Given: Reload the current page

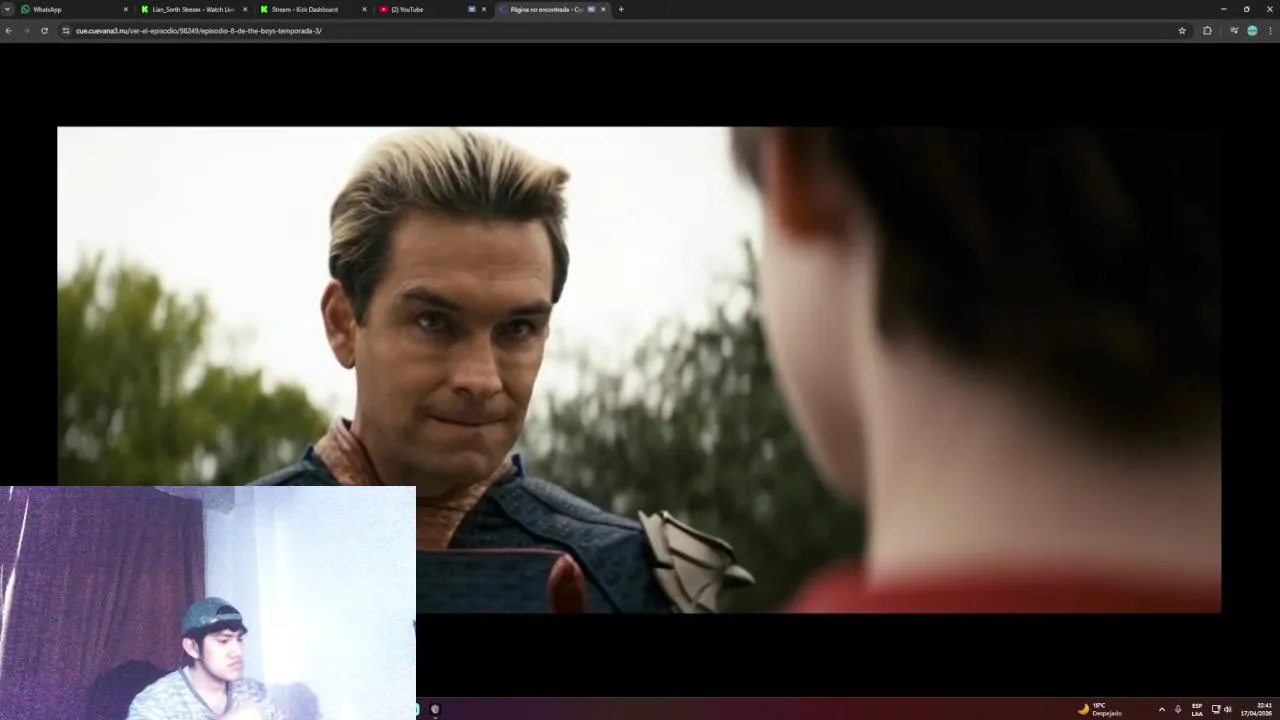Looking at the screenshot, I should coord(44,31).
